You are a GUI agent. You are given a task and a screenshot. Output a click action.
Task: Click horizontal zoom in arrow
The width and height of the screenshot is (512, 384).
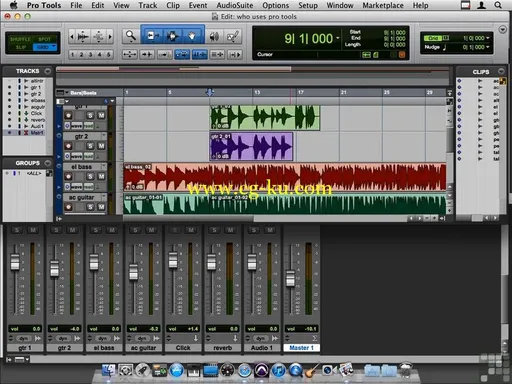pos(110,36)
